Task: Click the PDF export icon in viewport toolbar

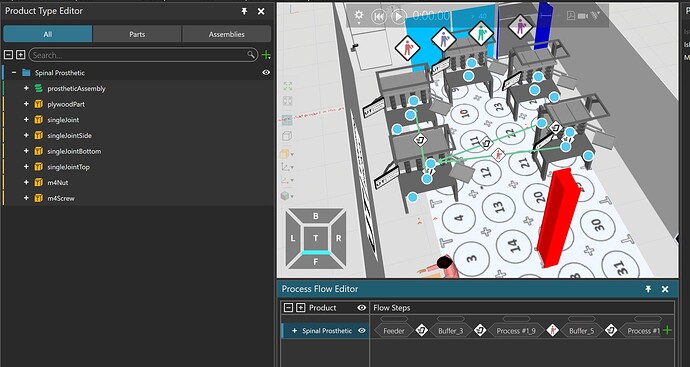Action: (x=571, y=16)
